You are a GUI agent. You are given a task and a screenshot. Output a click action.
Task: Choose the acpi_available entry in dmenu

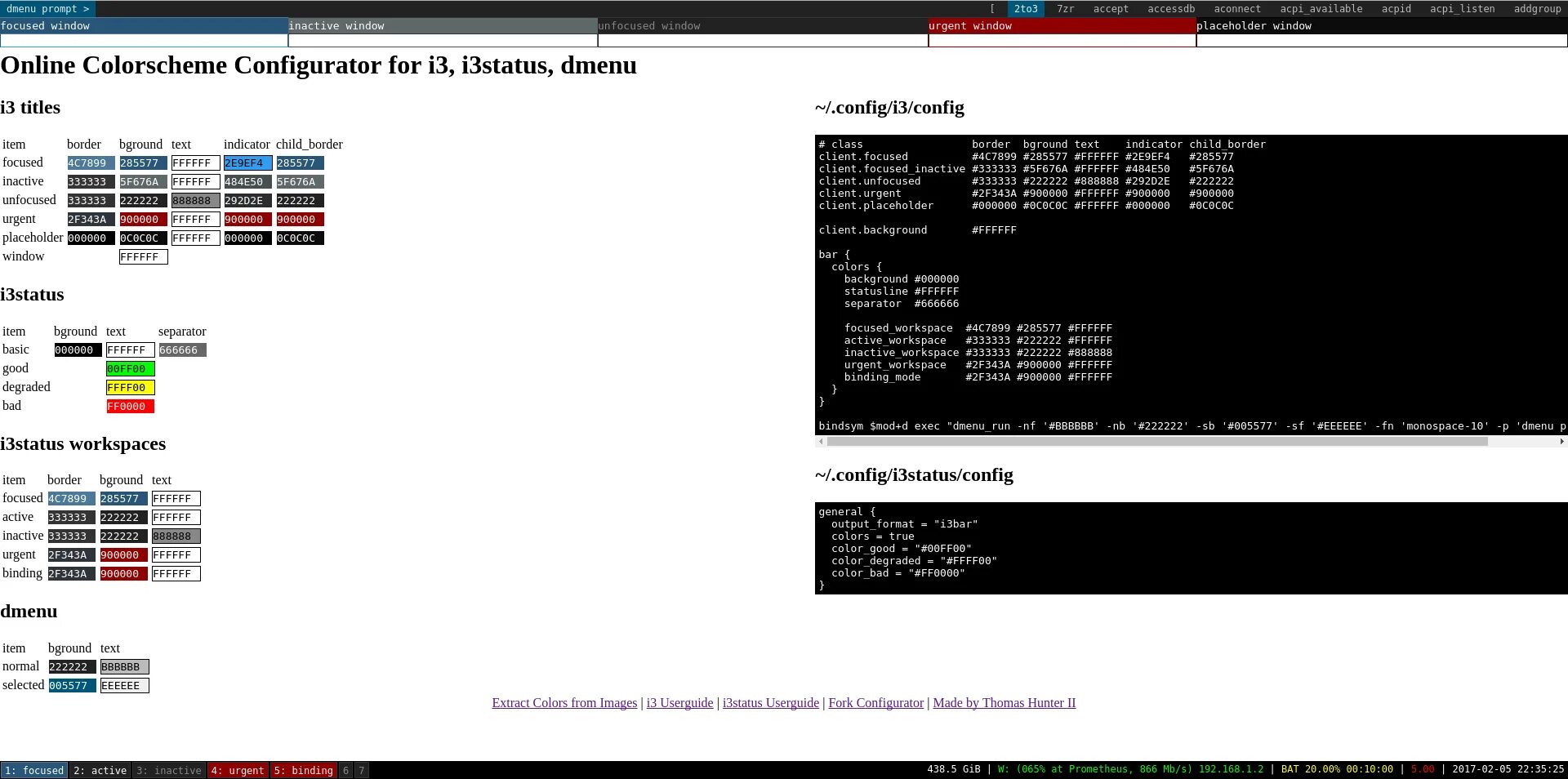coord(1321,9)
